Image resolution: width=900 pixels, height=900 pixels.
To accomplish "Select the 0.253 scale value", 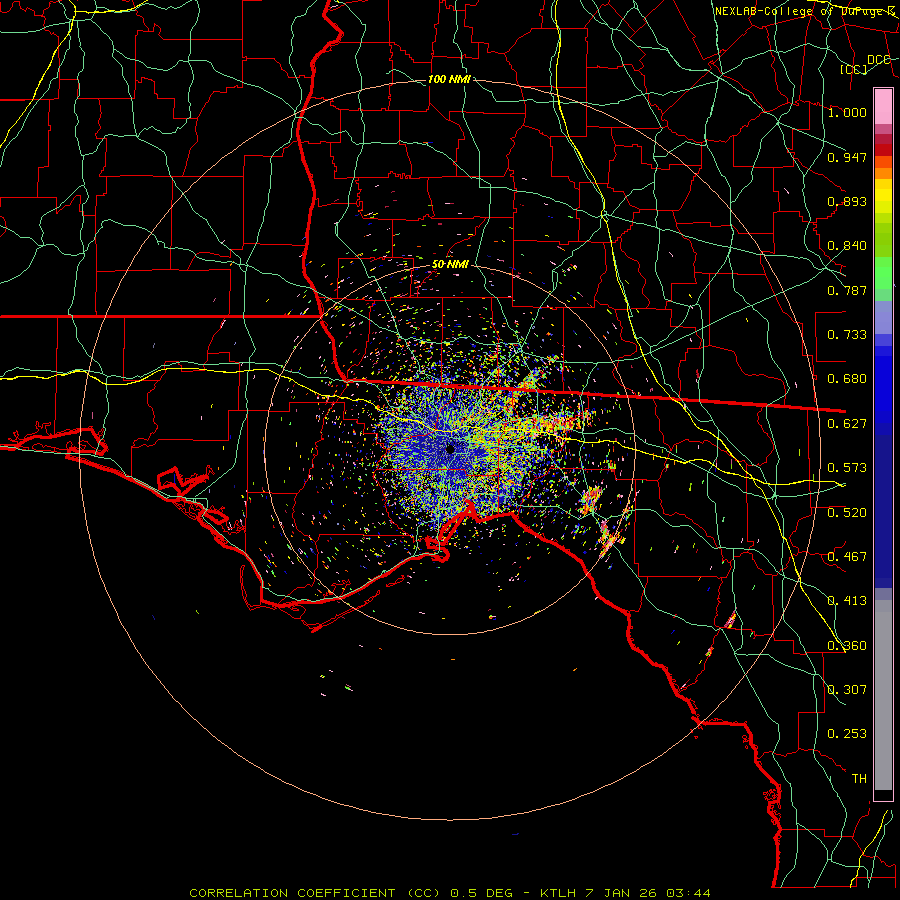I will click(x=847, y=734).
